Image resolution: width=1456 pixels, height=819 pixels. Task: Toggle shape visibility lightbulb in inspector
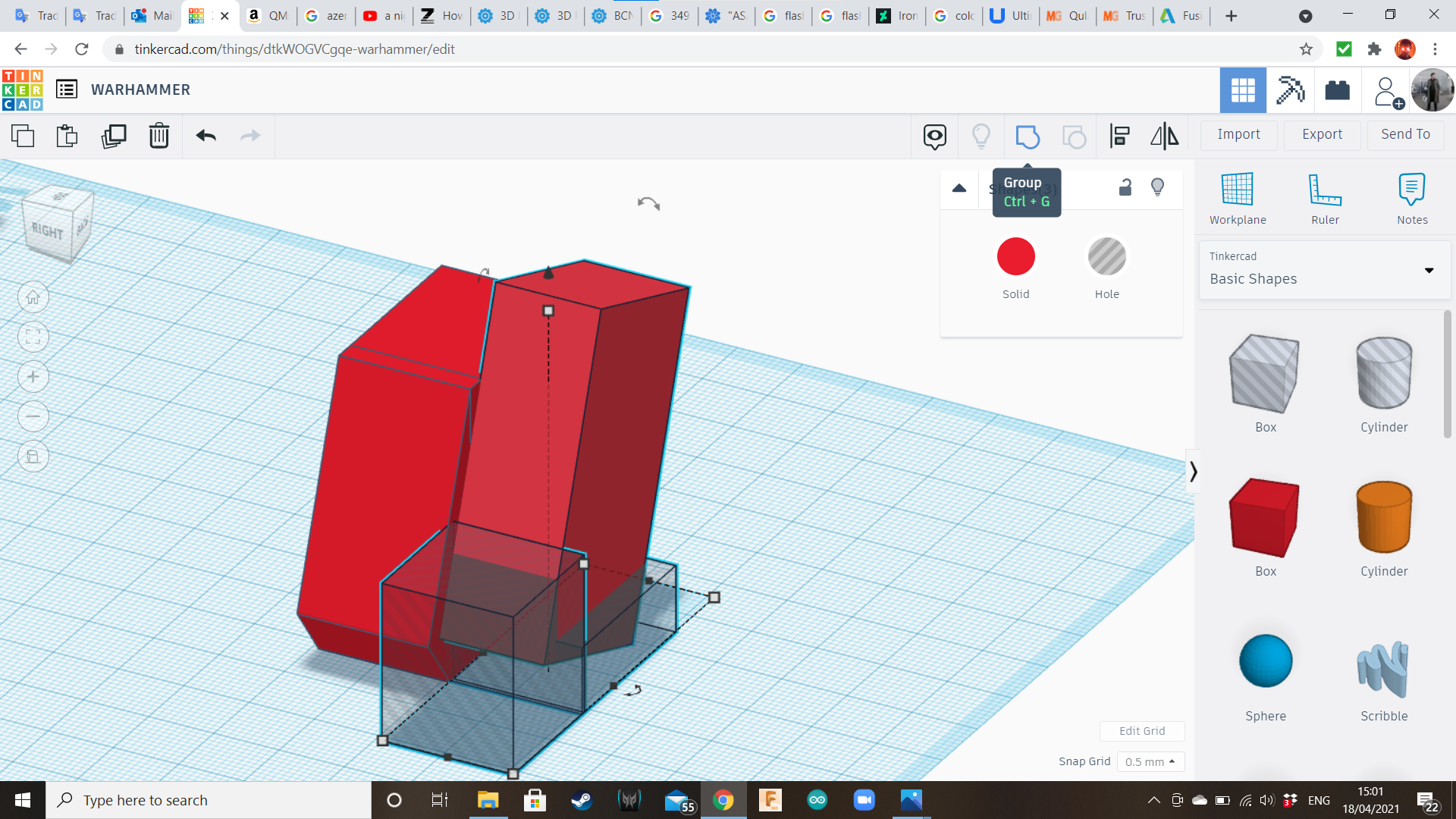coord(1158,187)
